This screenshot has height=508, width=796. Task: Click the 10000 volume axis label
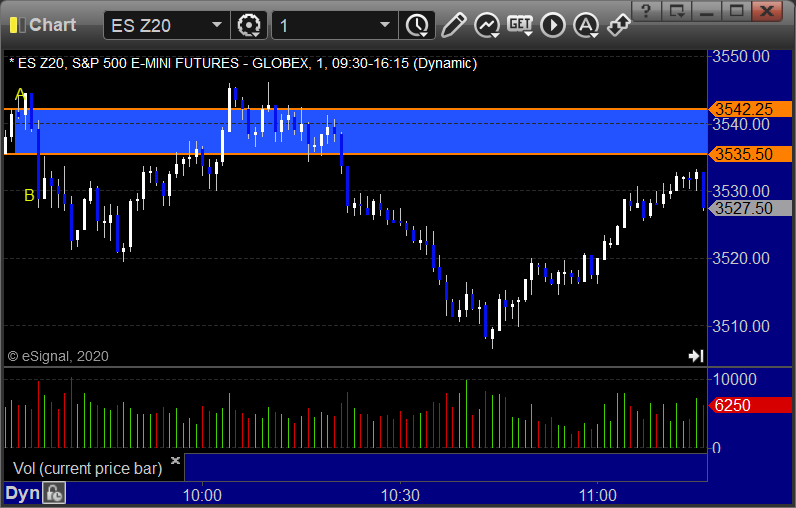pos(735,379)
